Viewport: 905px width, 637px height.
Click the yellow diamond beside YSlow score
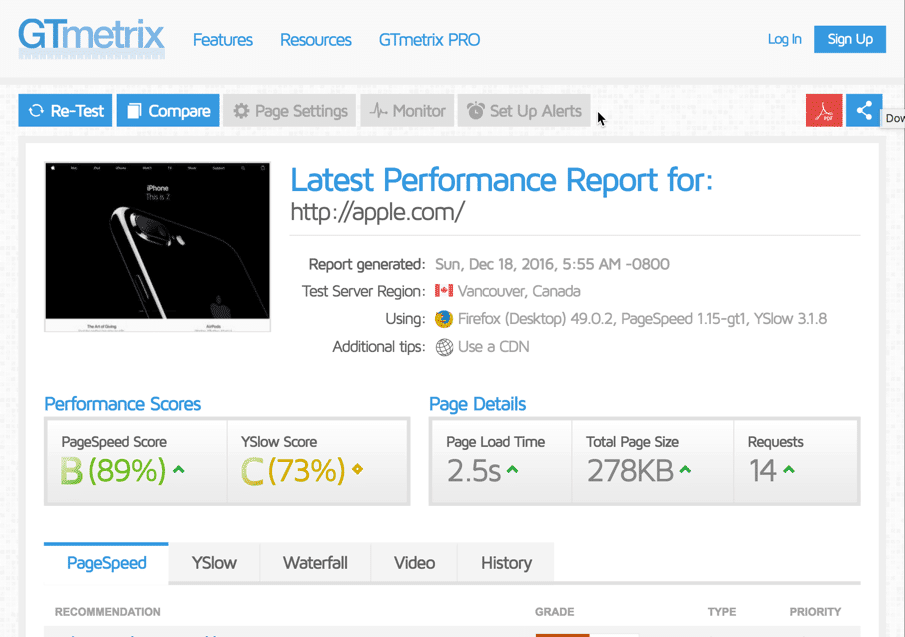357,469
